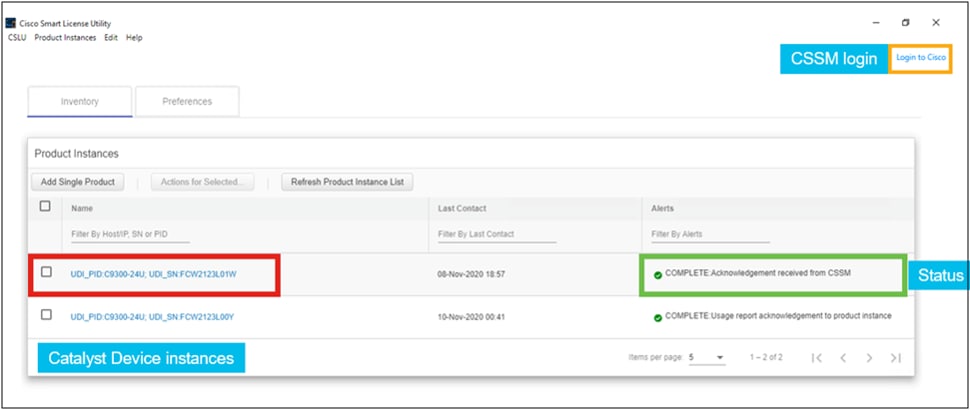Screen dimensions: 970x410
Task: Restore down the application window
Action: [906, 23]
